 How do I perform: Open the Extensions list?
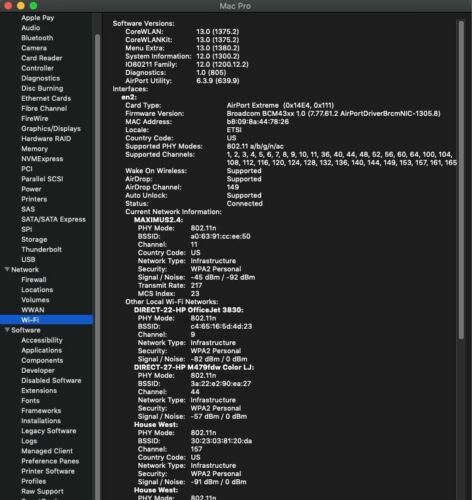point(39,391)
